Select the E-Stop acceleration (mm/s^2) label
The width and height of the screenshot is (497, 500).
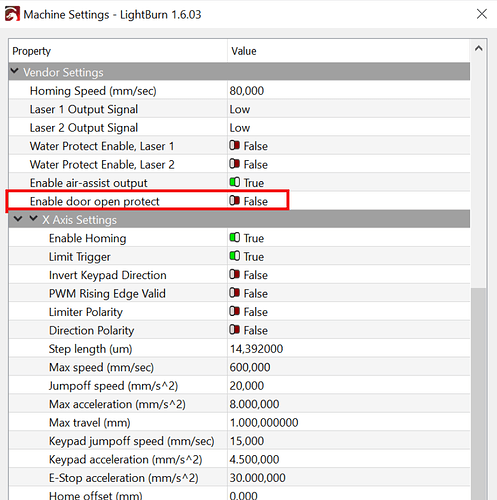pyautogui.click(x=123, y=478)
